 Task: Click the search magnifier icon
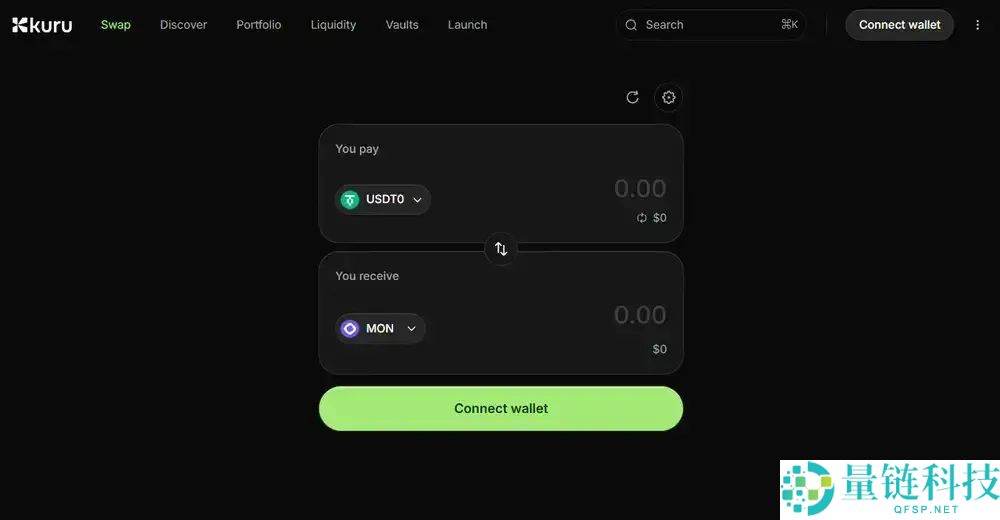click(x=631, y=25)
